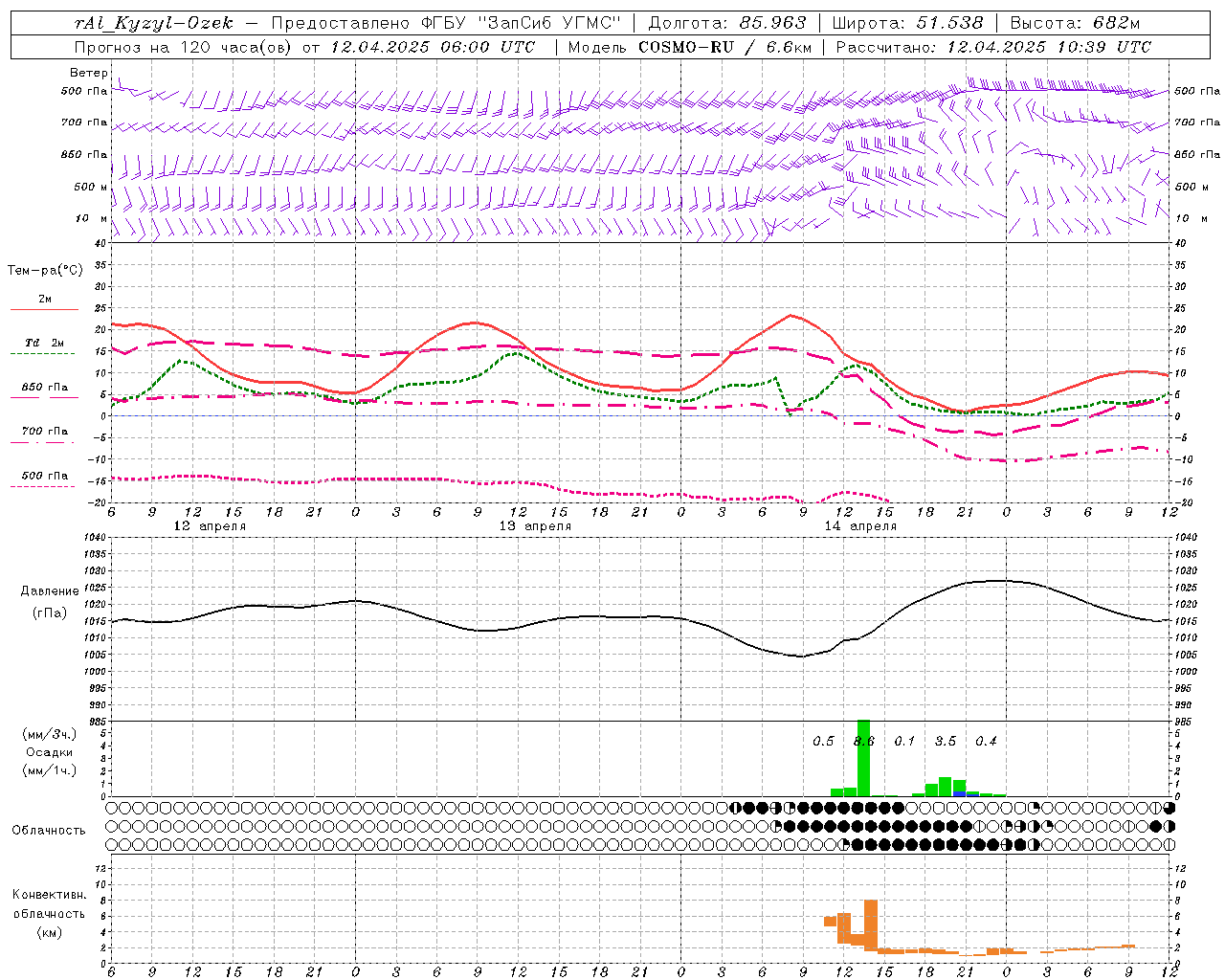
Task: Click the Тем-ра(°C) axis title
Action: tap(45, 271)
